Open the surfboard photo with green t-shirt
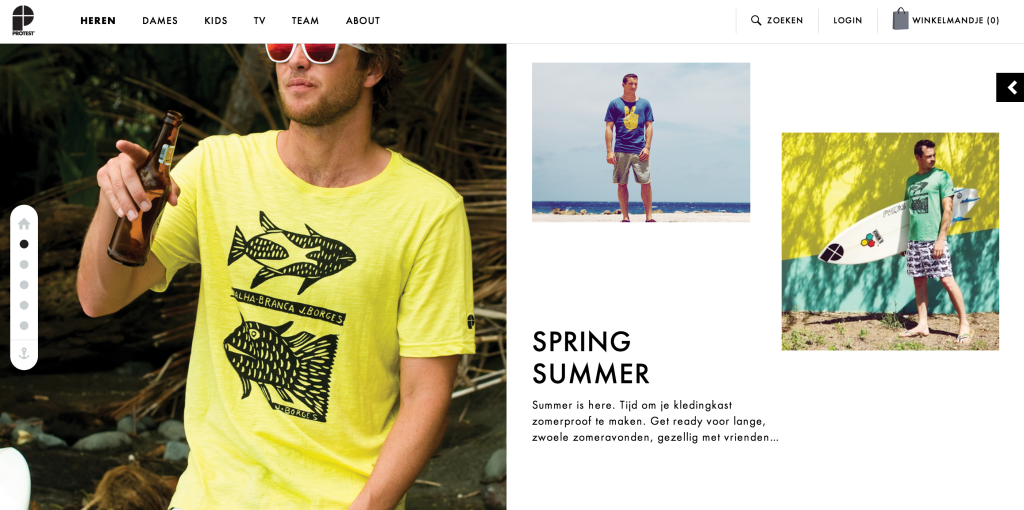 point(890,242)
